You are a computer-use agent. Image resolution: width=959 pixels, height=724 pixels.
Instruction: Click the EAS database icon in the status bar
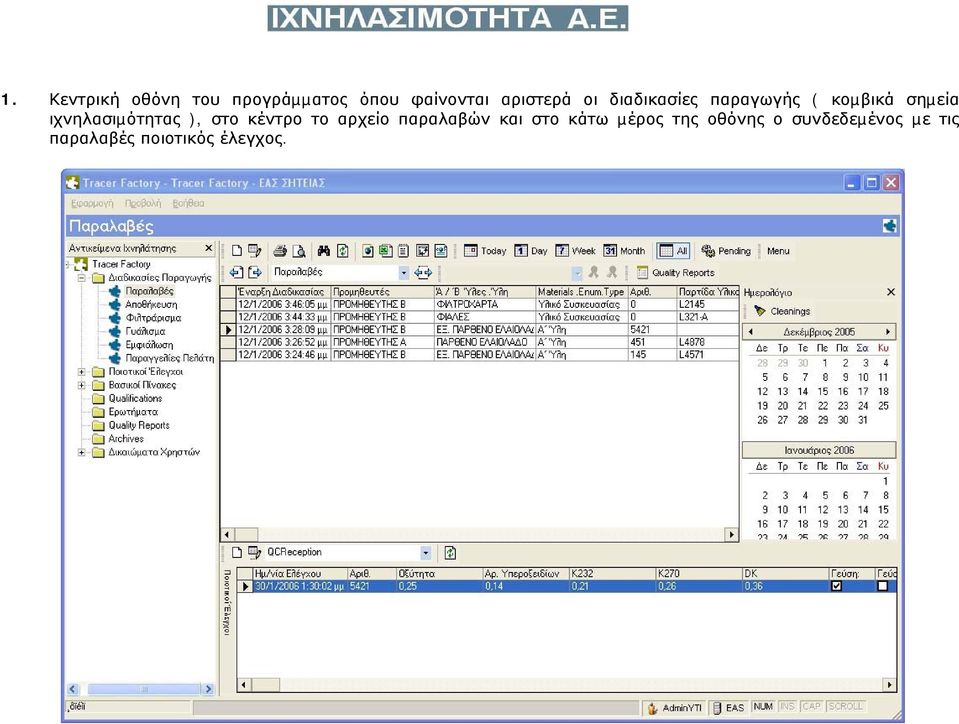point(717,708)
